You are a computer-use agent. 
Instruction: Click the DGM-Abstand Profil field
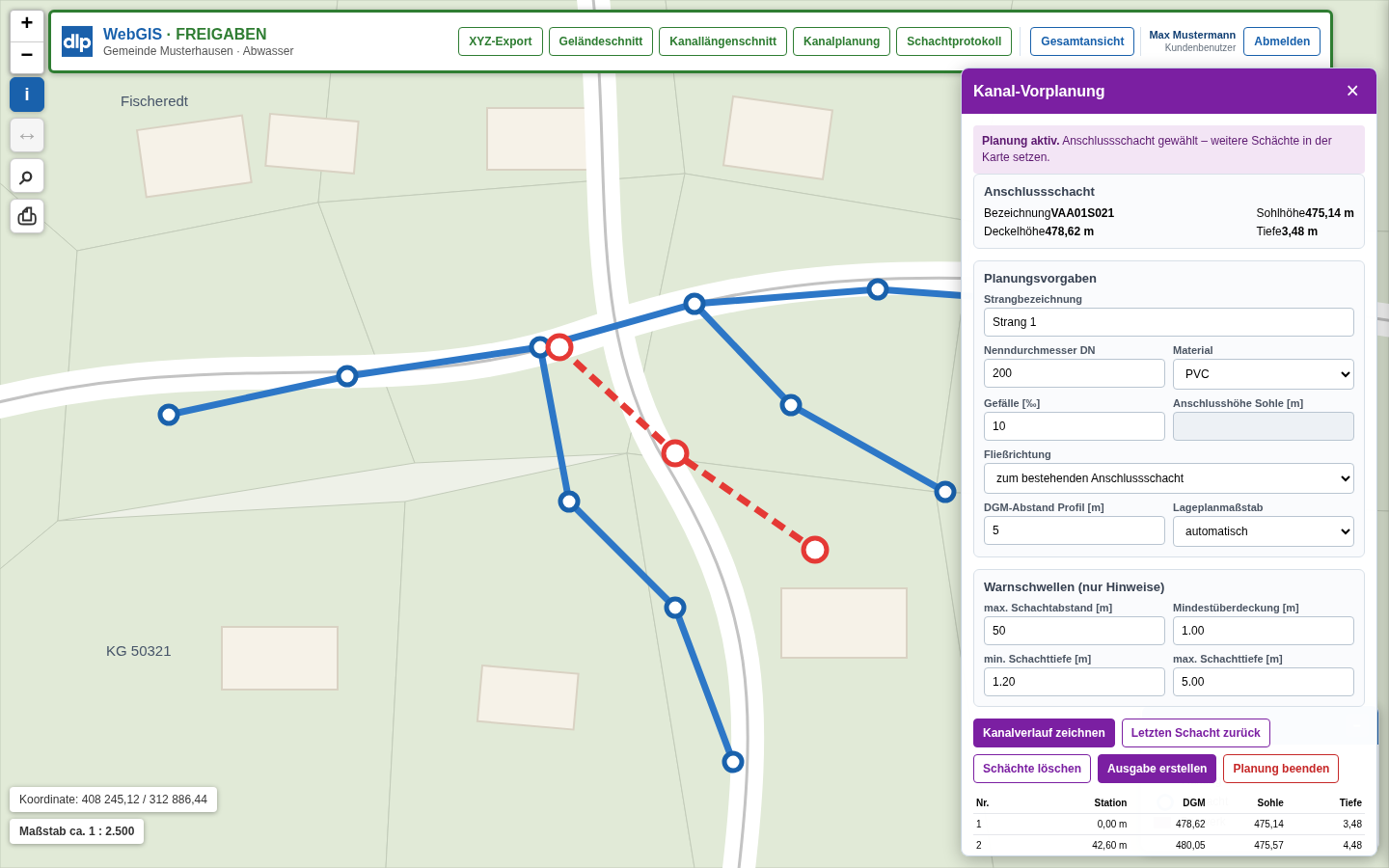click(x=1075, y=530)
